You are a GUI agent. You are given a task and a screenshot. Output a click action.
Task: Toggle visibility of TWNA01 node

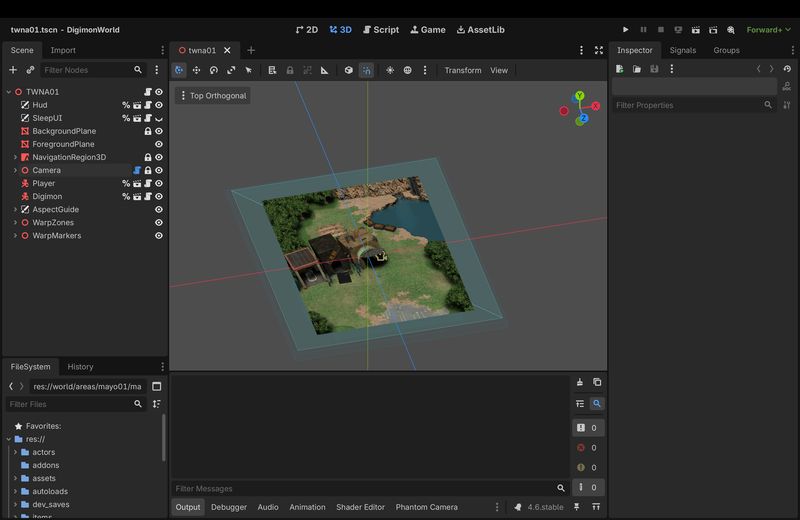point(159,92)
